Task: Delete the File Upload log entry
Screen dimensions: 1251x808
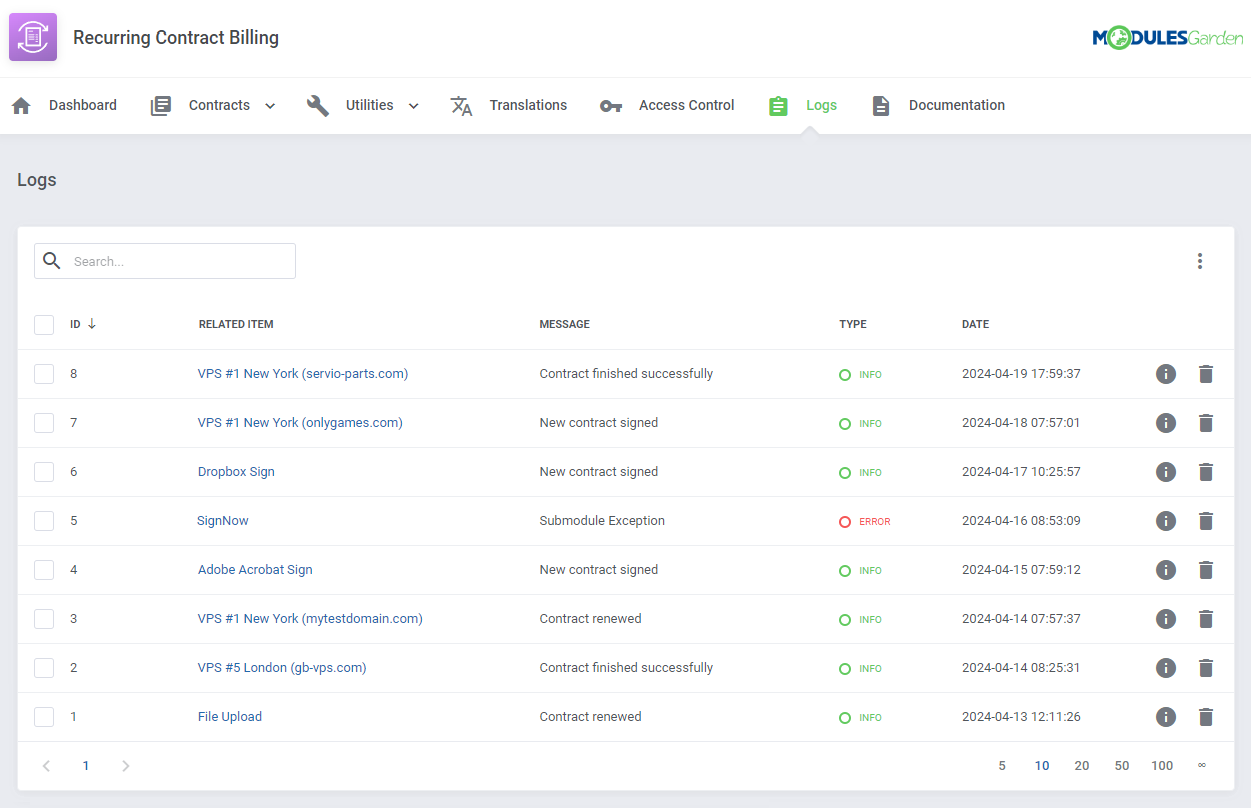Action: (x=1206, y=717)
